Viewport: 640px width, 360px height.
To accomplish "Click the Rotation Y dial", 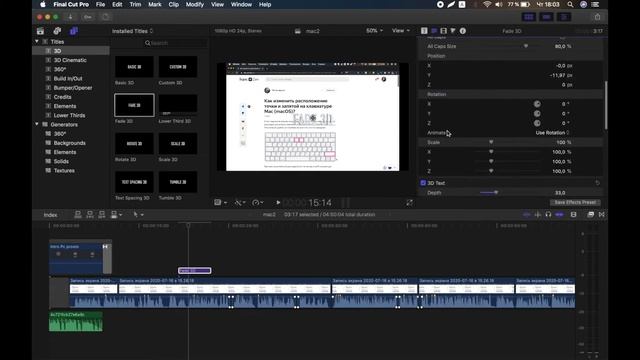I will coord(537,113).
